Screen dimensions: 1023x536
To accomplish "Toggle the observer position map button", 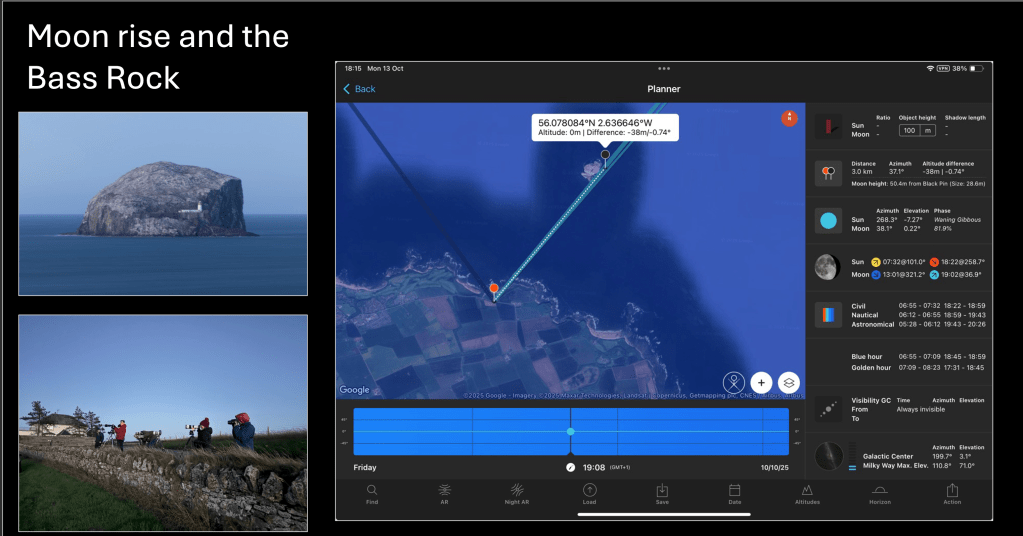I will click(x=735, y=382).
